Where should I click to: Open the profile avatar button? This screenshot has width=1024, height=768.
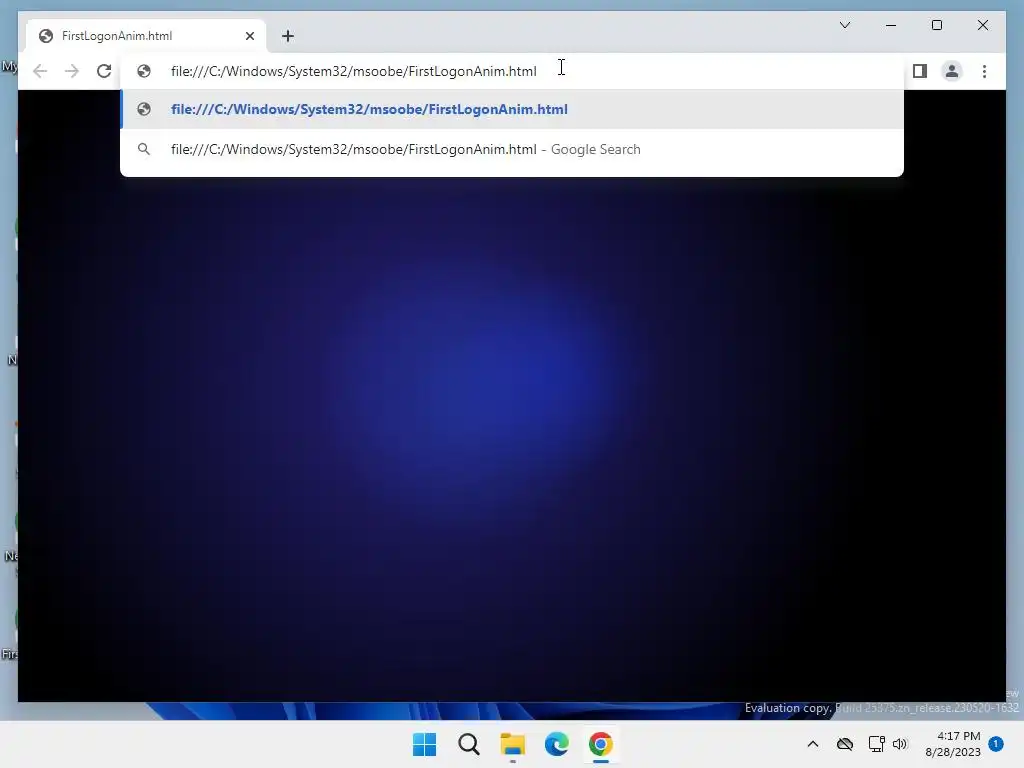[x=952, y=71]
